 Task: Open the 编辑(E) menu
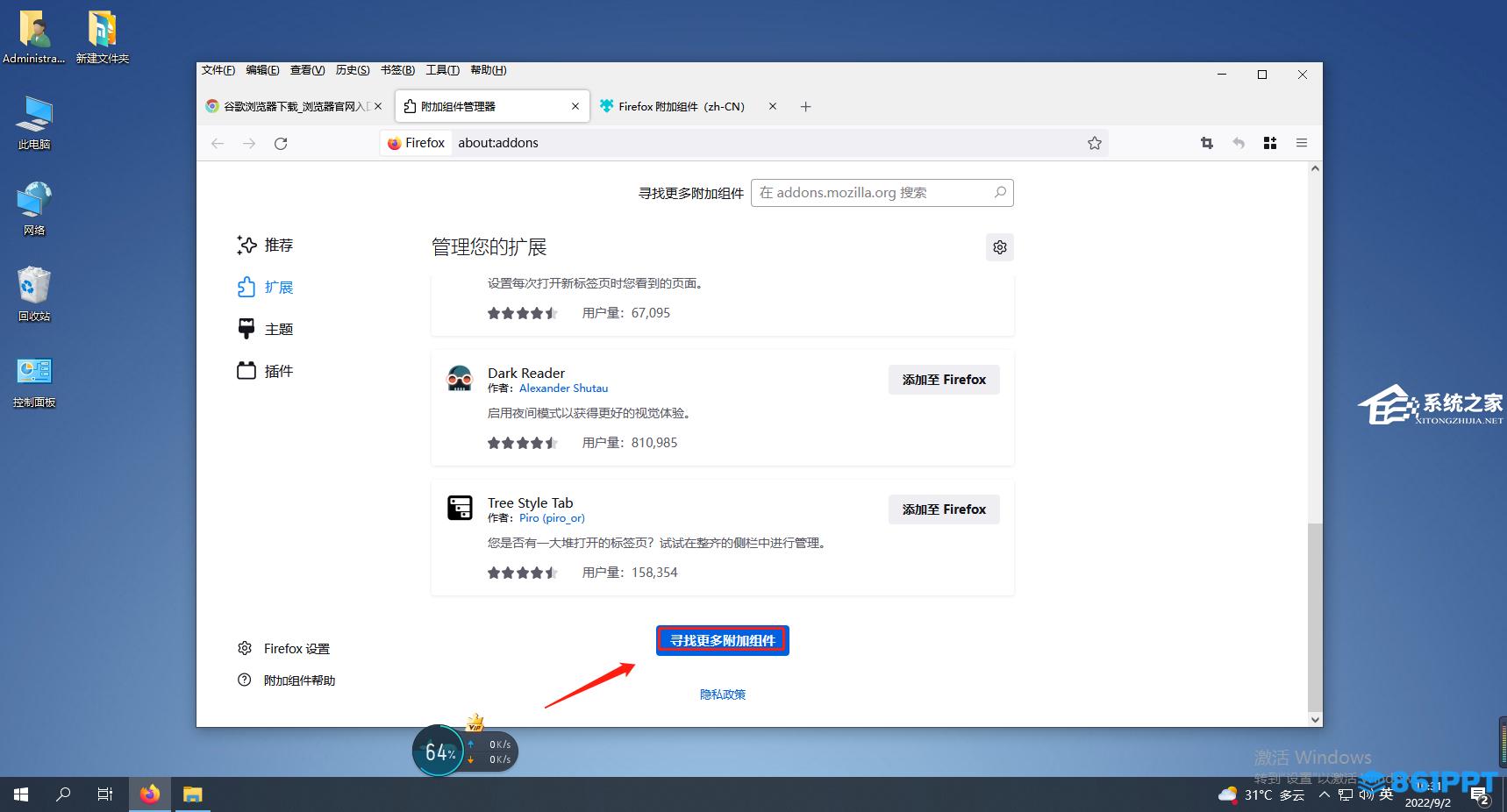[262, 70]
